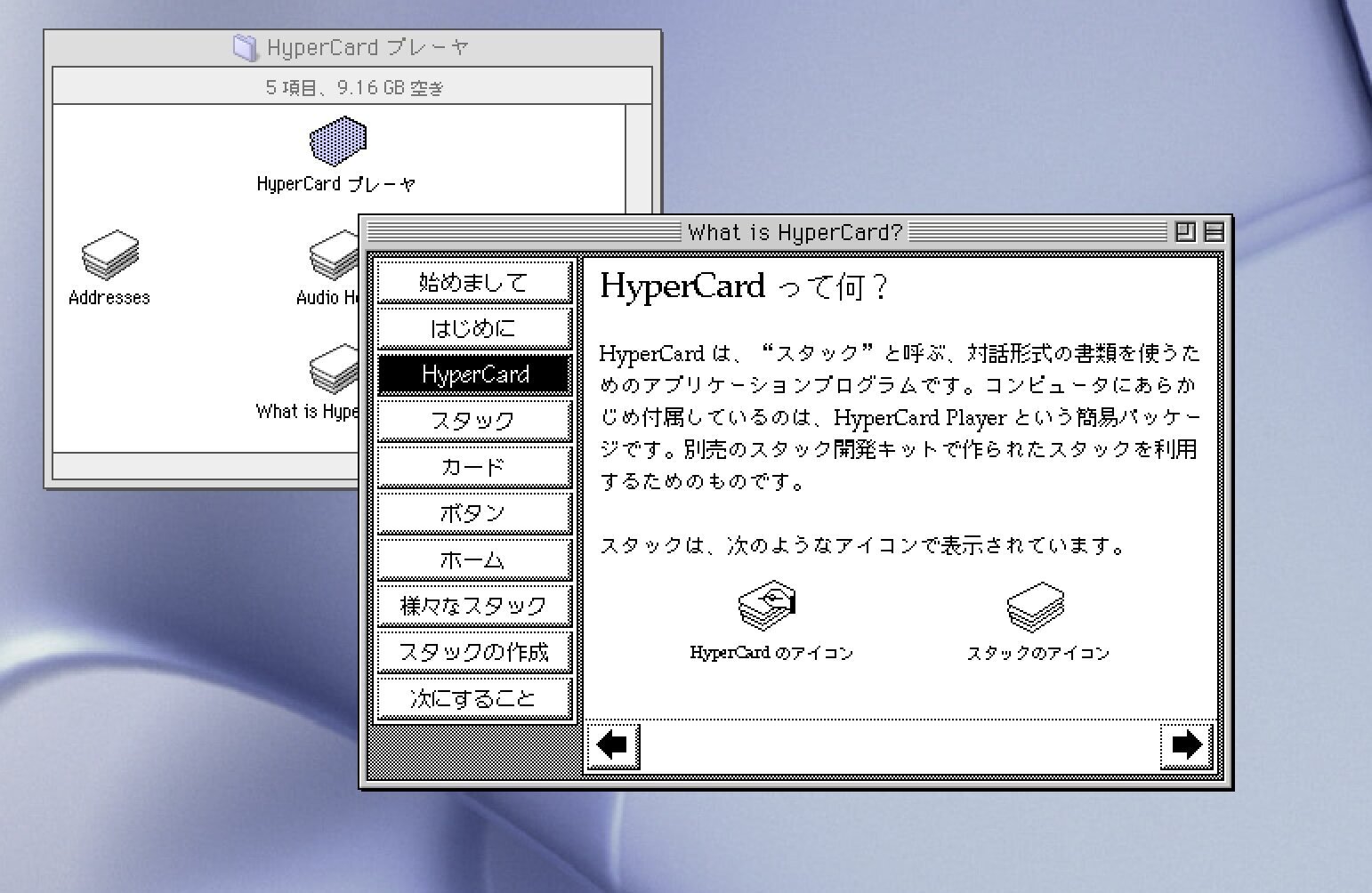The width and height of the screenshot is (1372, 893).
Task: Click the horizontal scrollbar at the card bottom
Action: click(899, 747)
